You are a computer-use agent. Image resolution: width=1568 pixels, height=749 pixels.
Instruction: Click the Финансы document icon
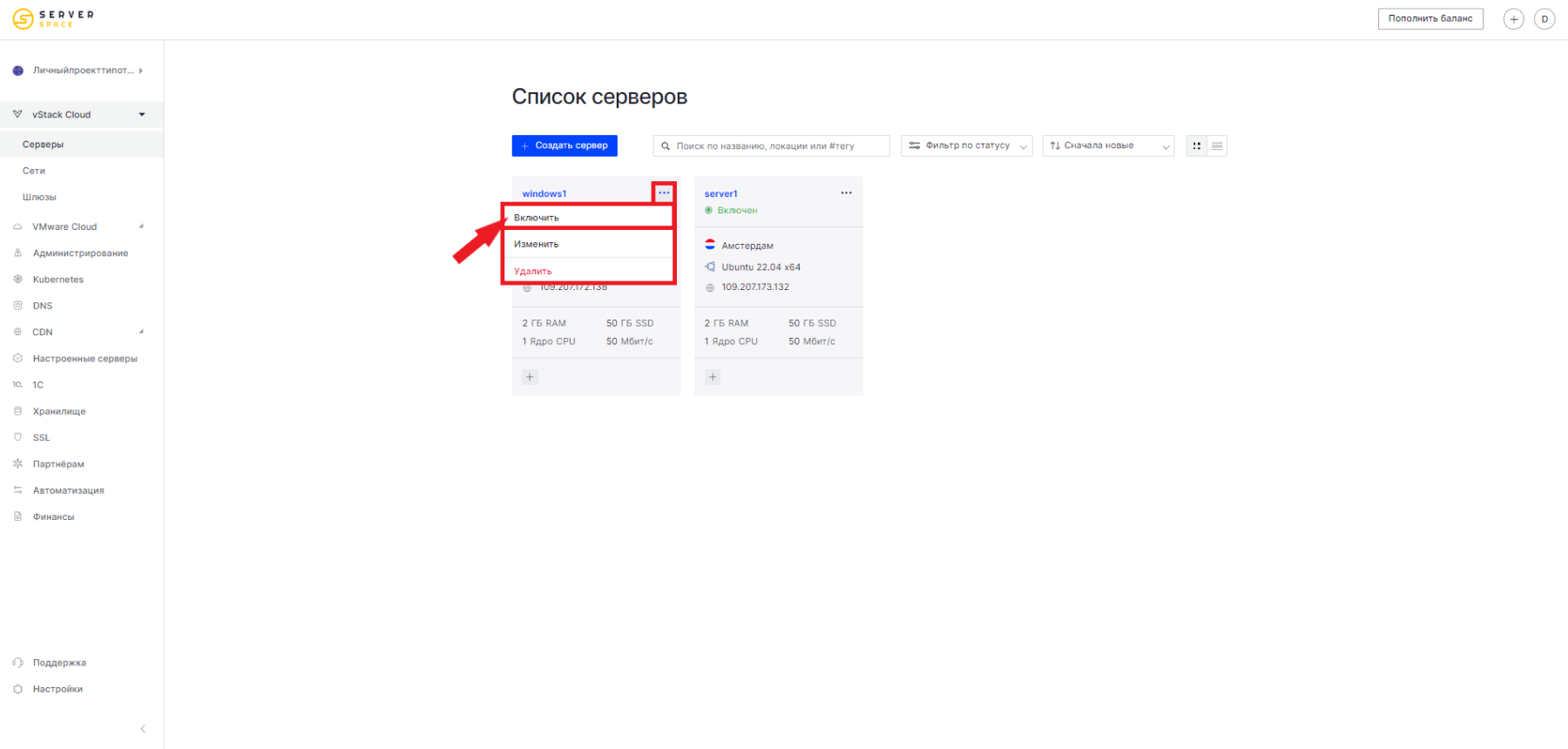click(17, 516)
